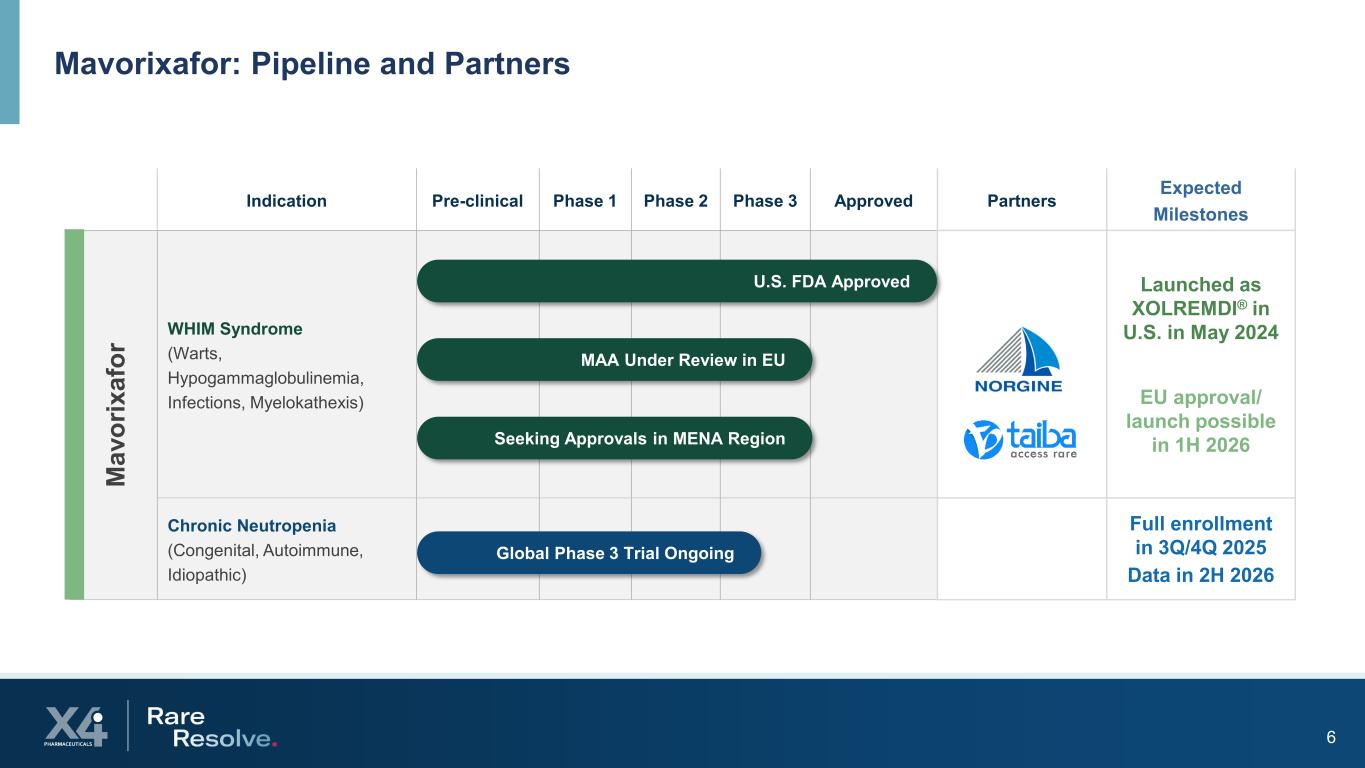Click the Phase 2 column header
The image size is (1365, 768).
(675, 201)
